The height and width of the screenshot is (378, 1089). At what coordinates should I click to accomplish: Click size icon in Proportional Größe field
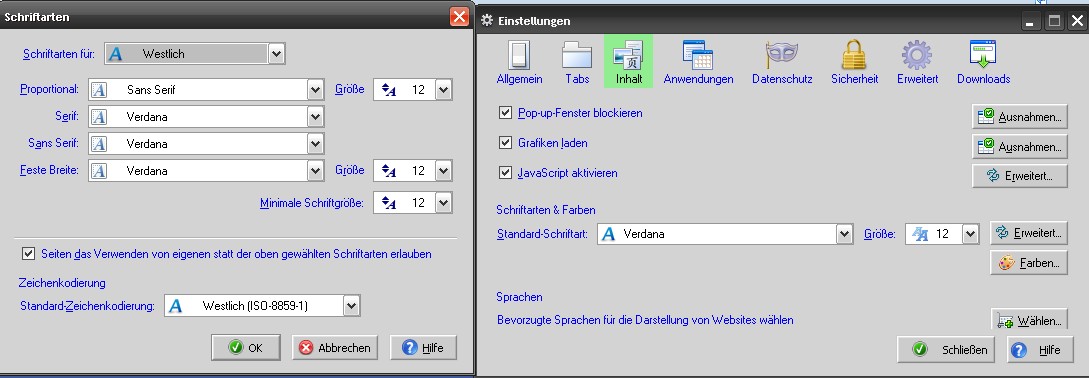pyautogui.click(x=389, y=90)
